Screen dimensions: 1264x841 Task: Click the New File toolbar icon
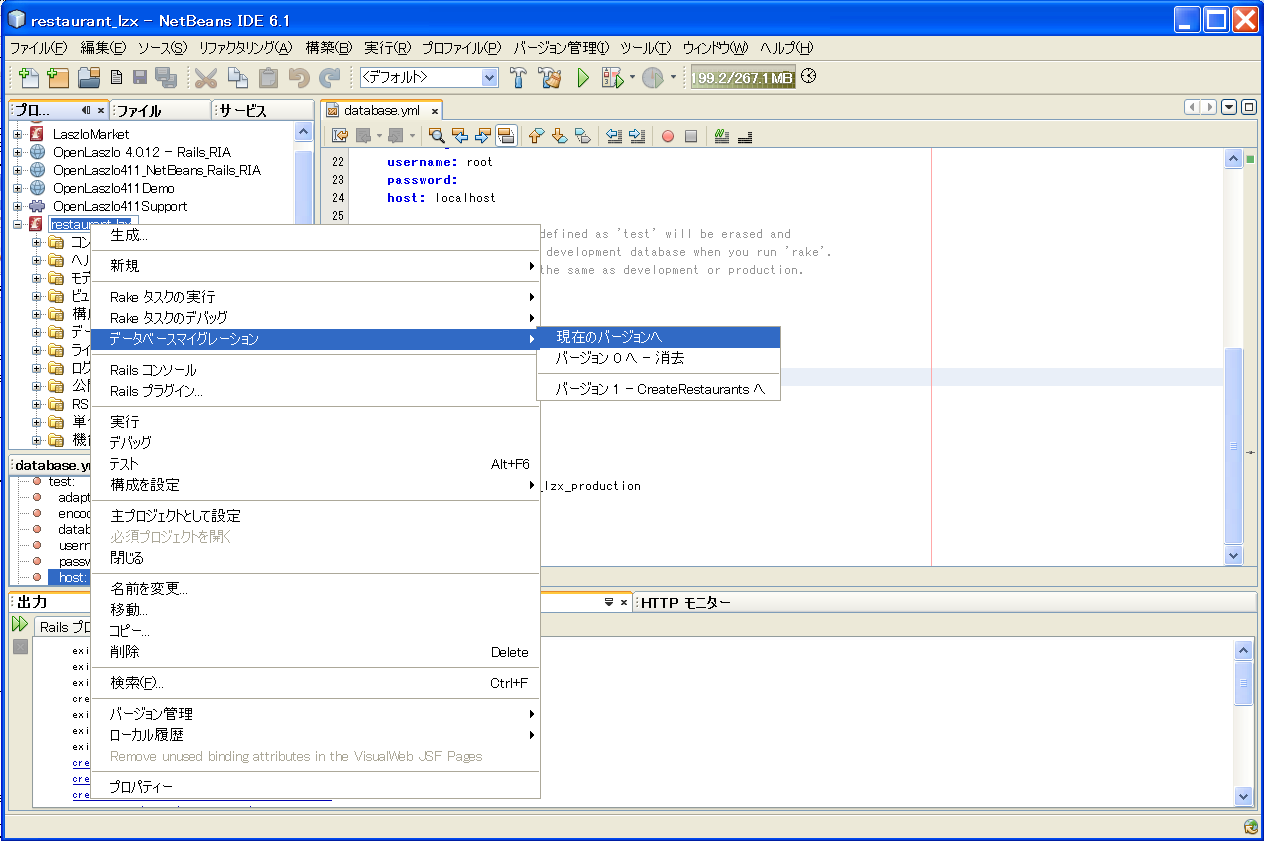pos(30,78)
